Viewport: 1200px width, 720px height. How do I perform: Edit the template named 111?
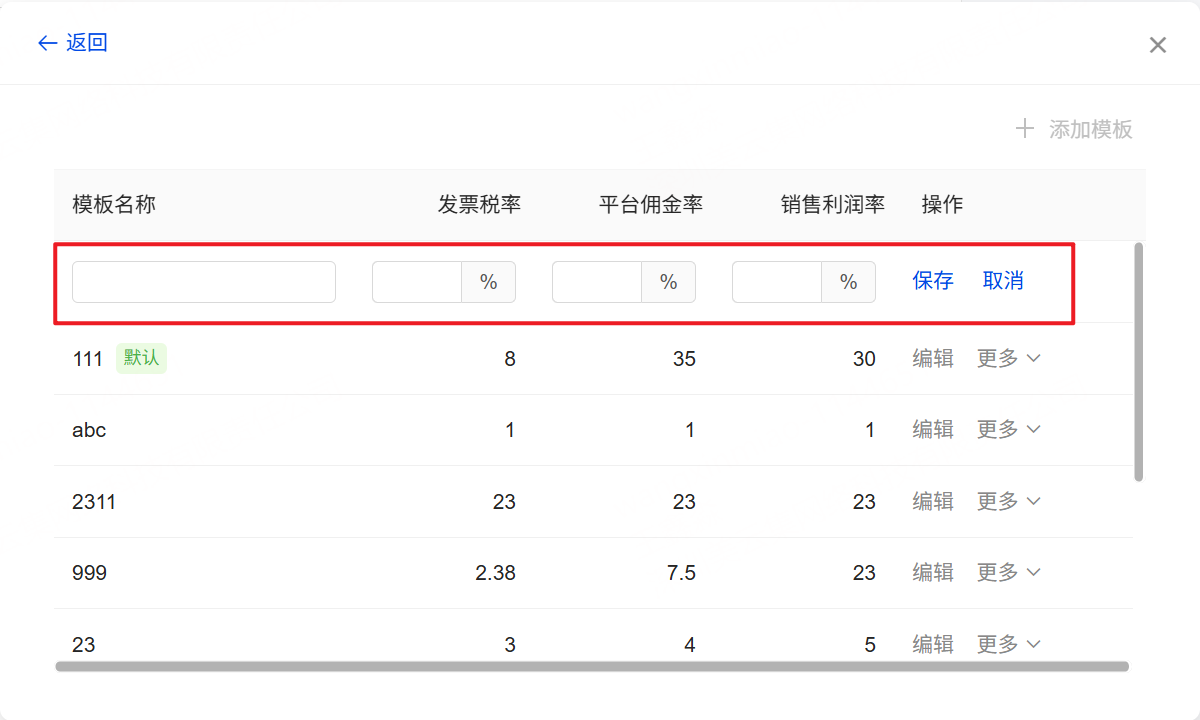click(932, 359)
